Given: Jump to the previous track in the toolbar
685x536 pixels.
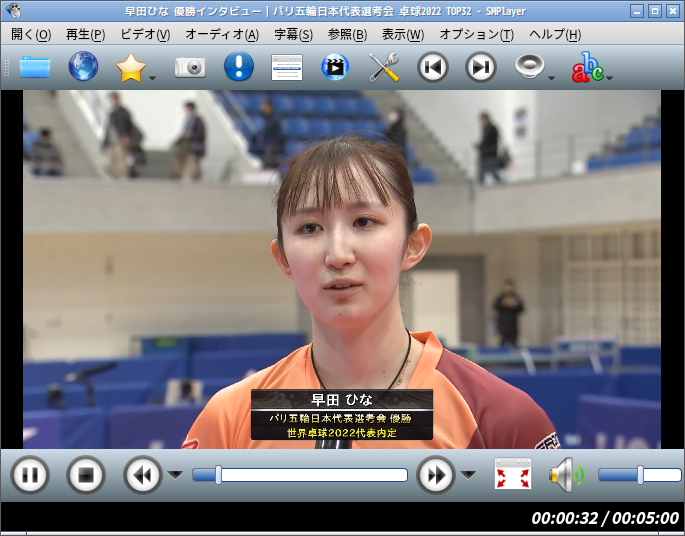Looking at the screenshot, I should 432,67.
